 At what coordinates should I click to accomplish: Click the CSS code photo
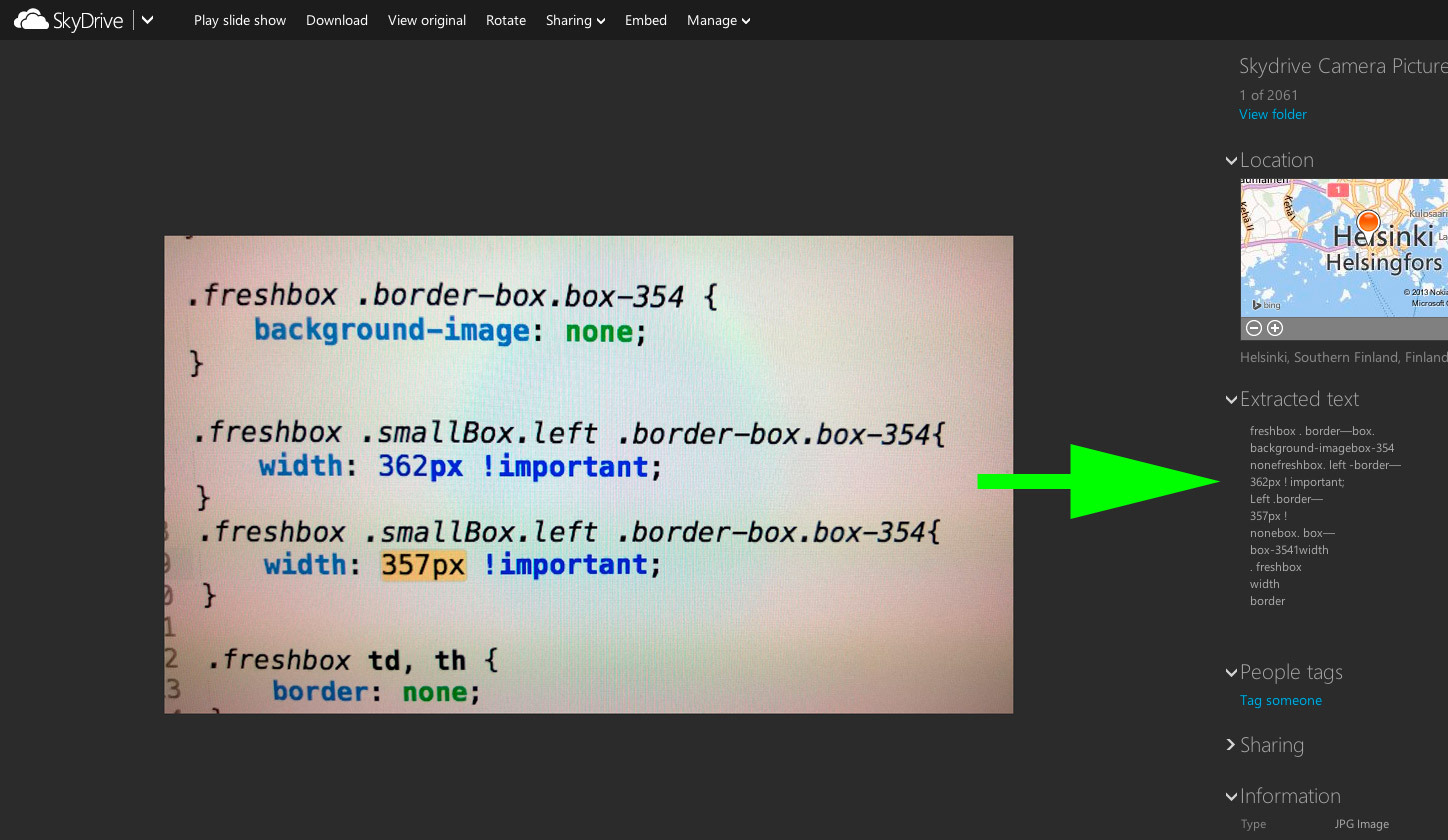click(x=588, y=474)
